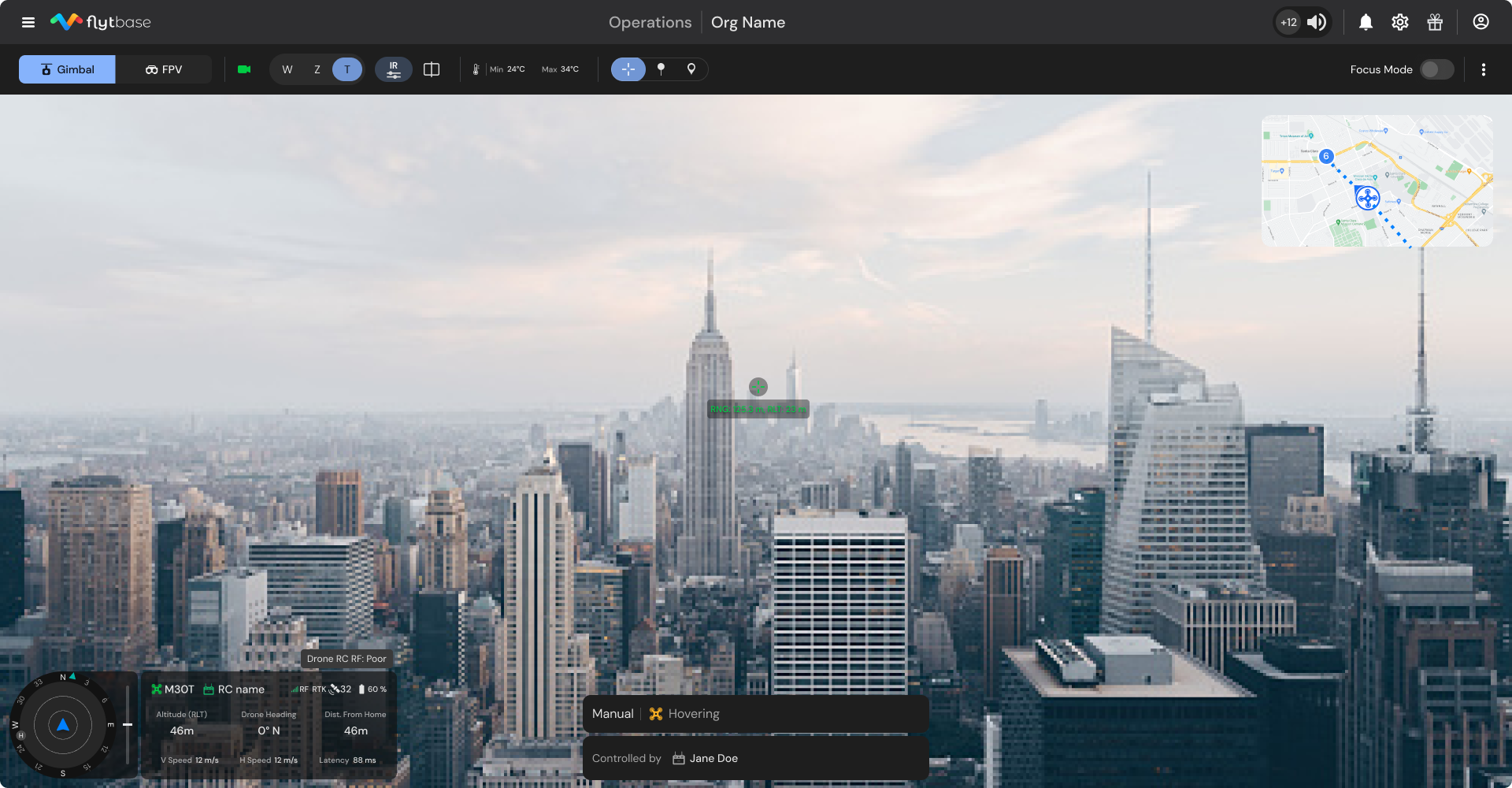1512x788 pixels.
Task: Select the W wide lens
Action: 287,69
